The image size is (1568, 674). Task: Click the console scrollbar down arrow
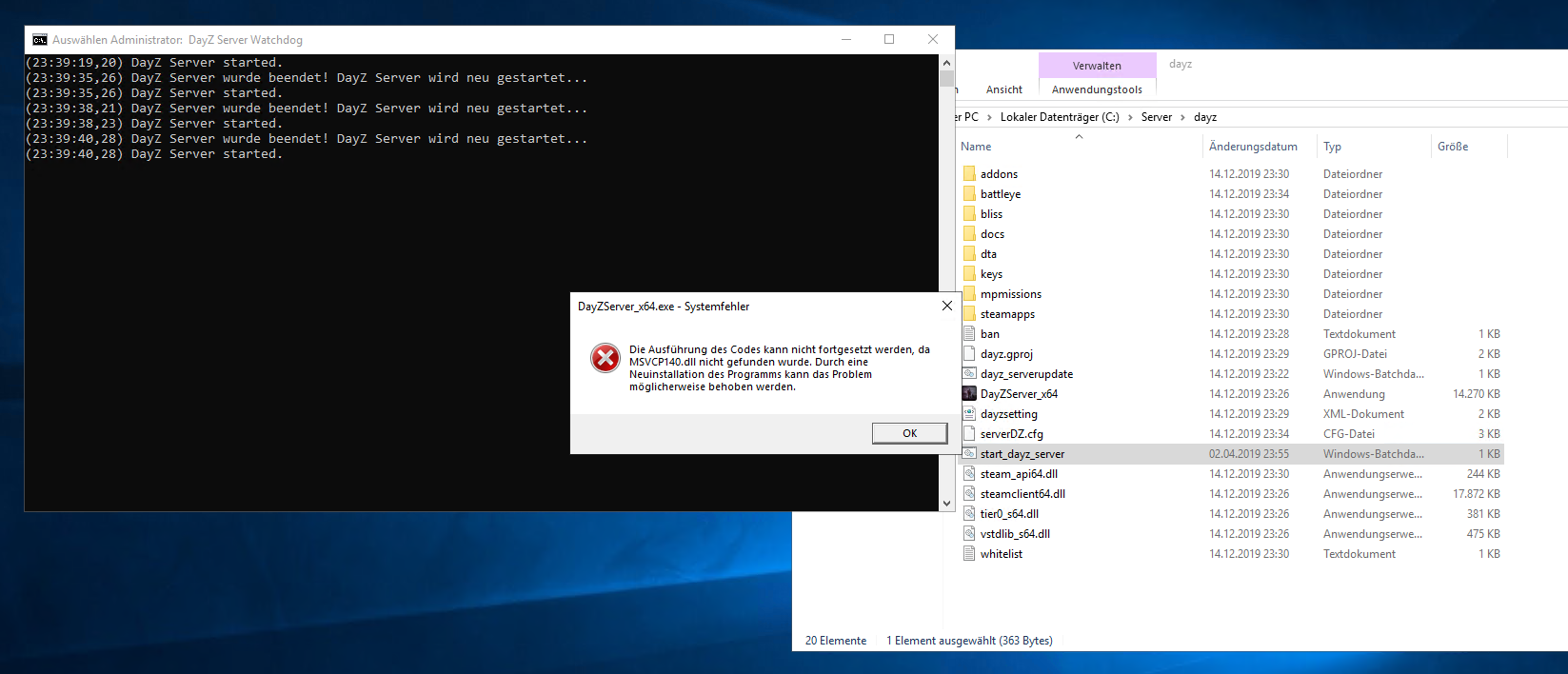coord(946,503)
